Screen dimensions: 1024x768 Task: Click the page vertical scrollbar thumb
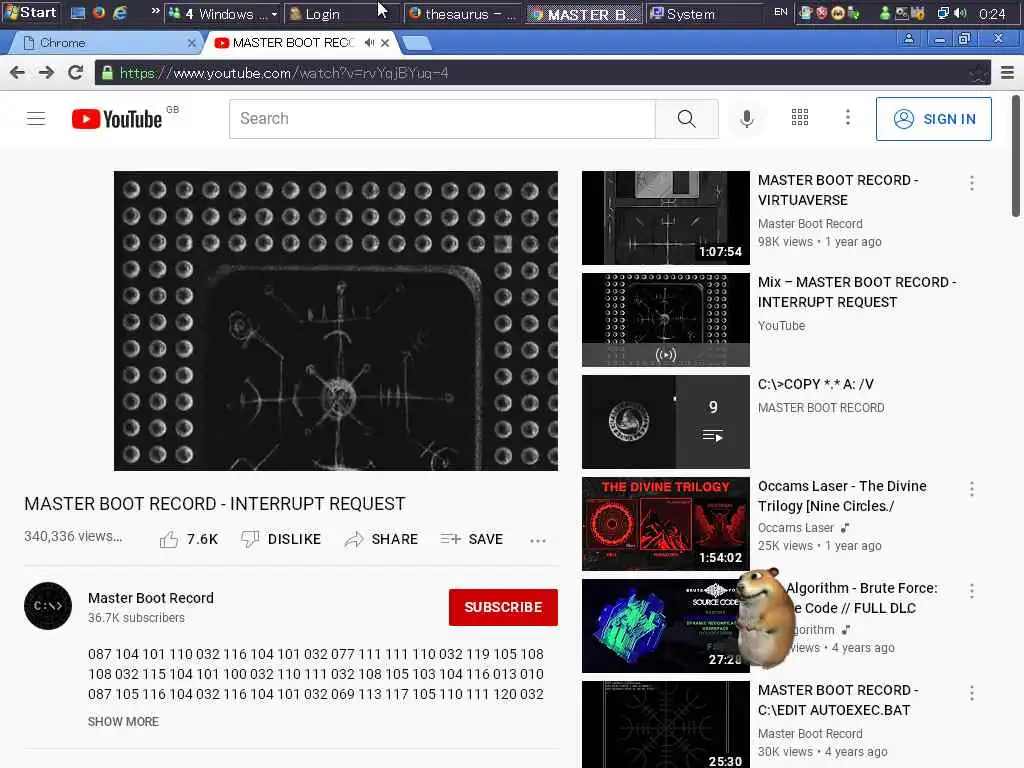click(1016, 156)
